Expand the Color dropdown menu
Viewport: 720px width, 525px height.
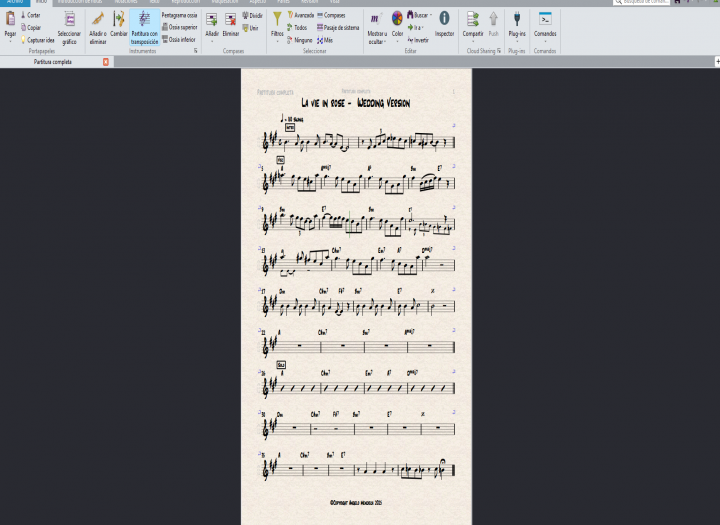coord(397,40)
